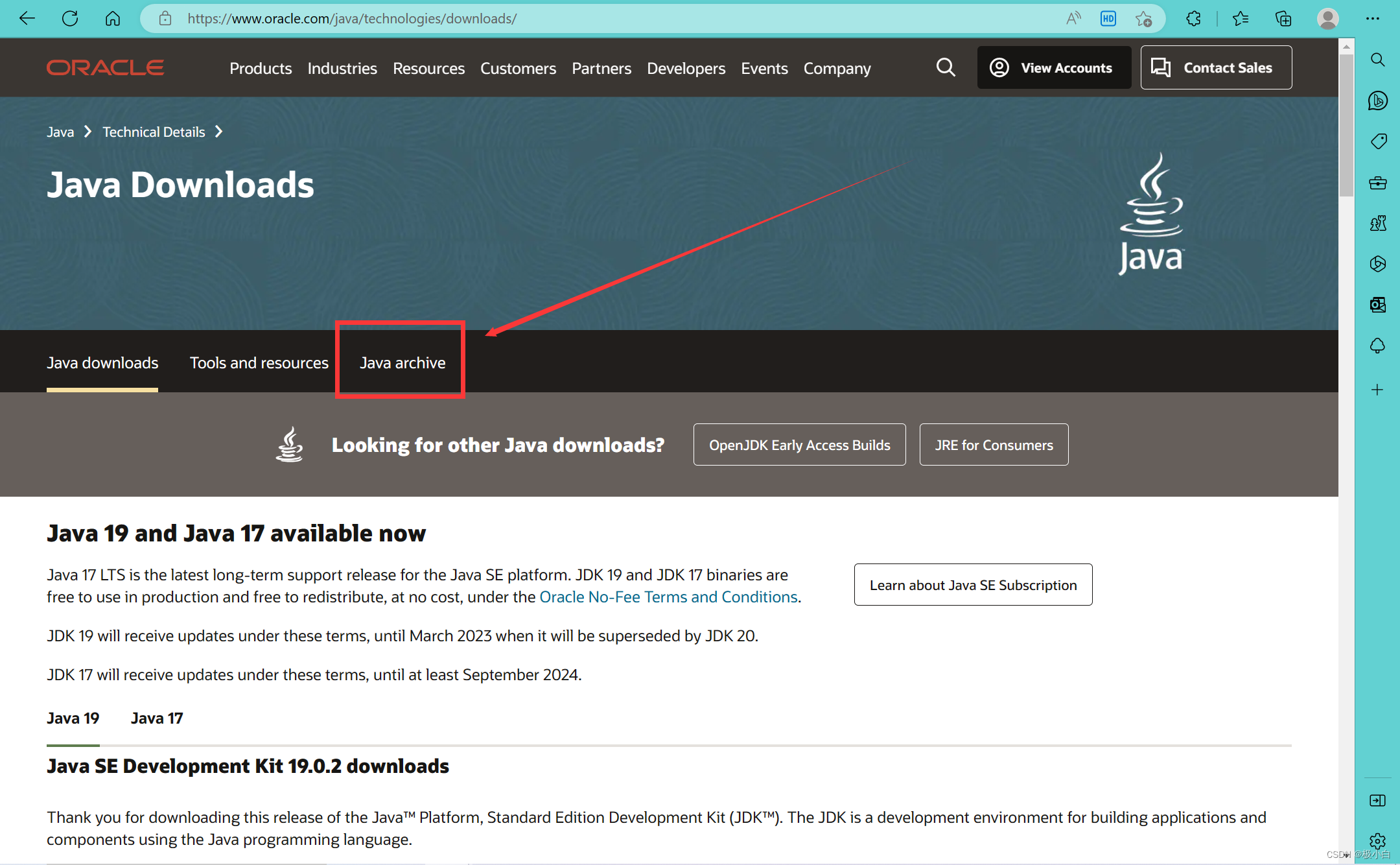
Task: Click JRE for Consumers button
Action: 994,445
